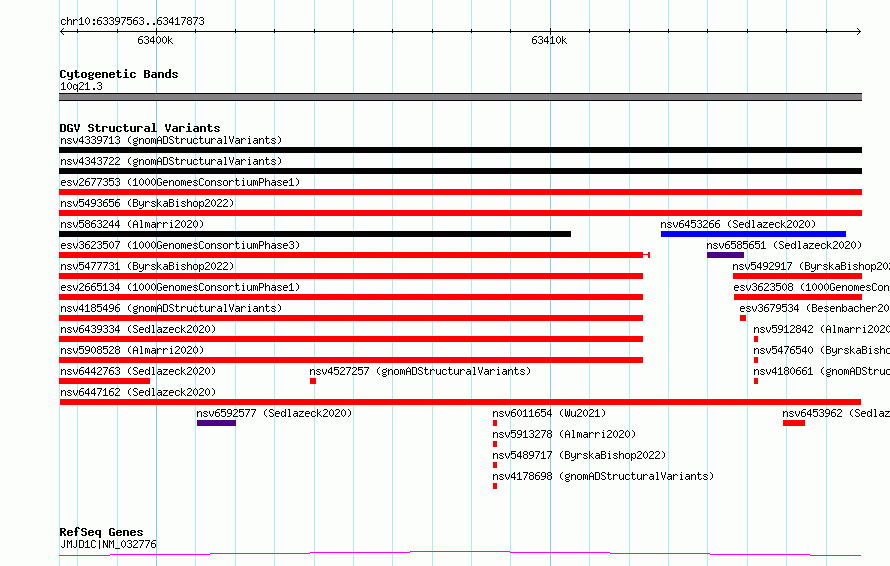Select red bar under nsv6453962

coord(794,423)
